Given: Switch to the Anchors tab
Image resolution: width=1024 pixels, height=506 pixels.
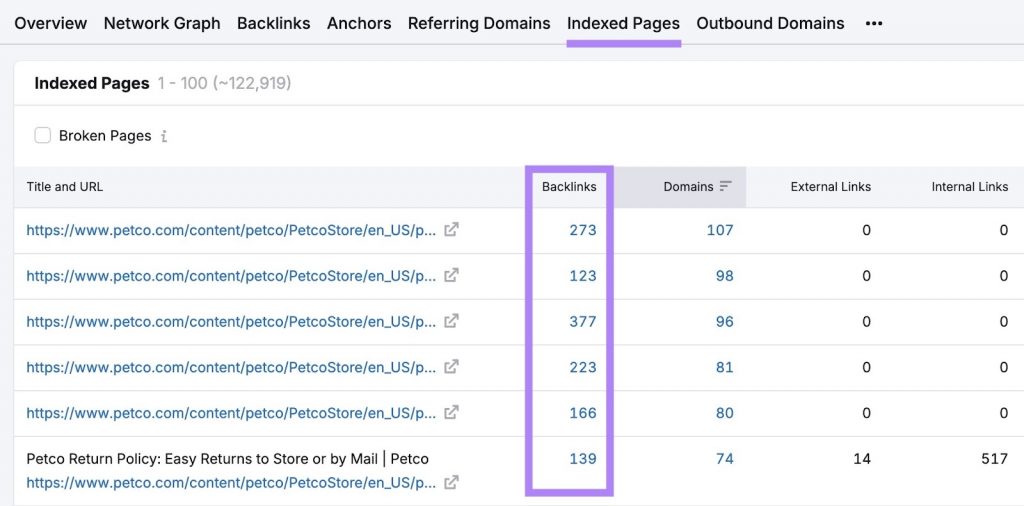Looking at the screenshot, I should click(x=359, y=24).
